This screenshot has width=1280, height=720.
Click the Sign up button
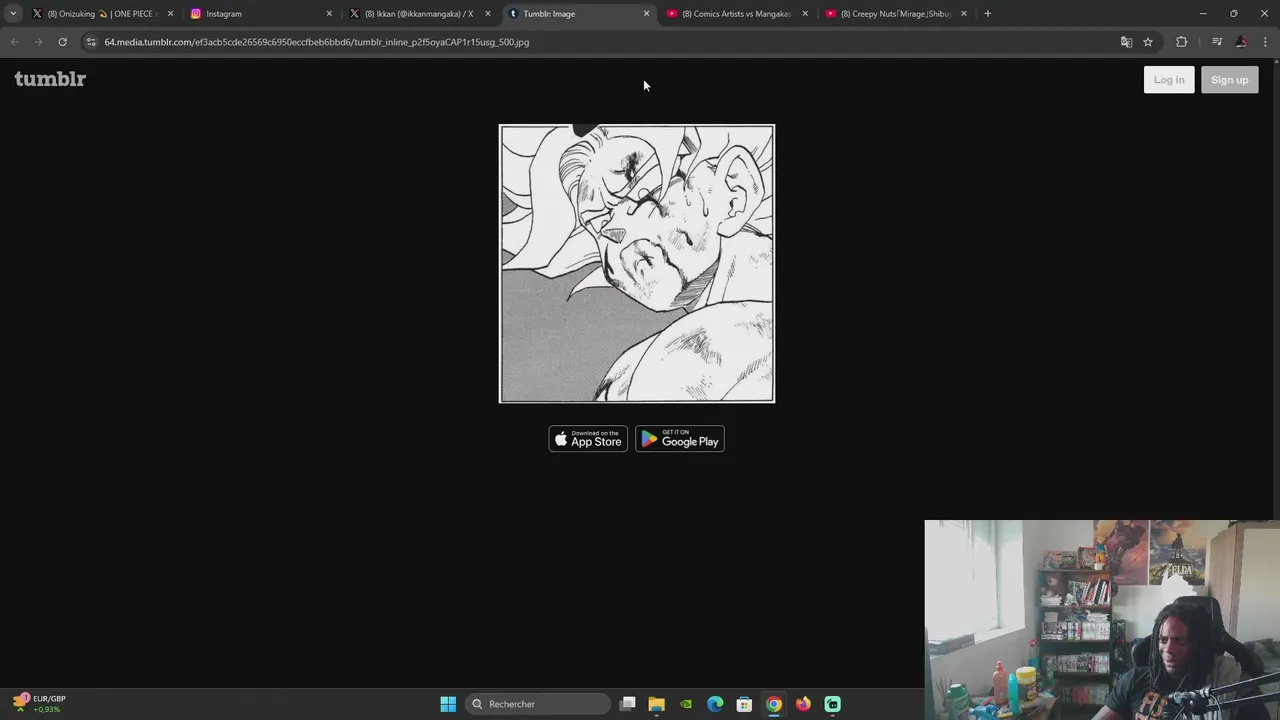click(x=1230, y=80)
